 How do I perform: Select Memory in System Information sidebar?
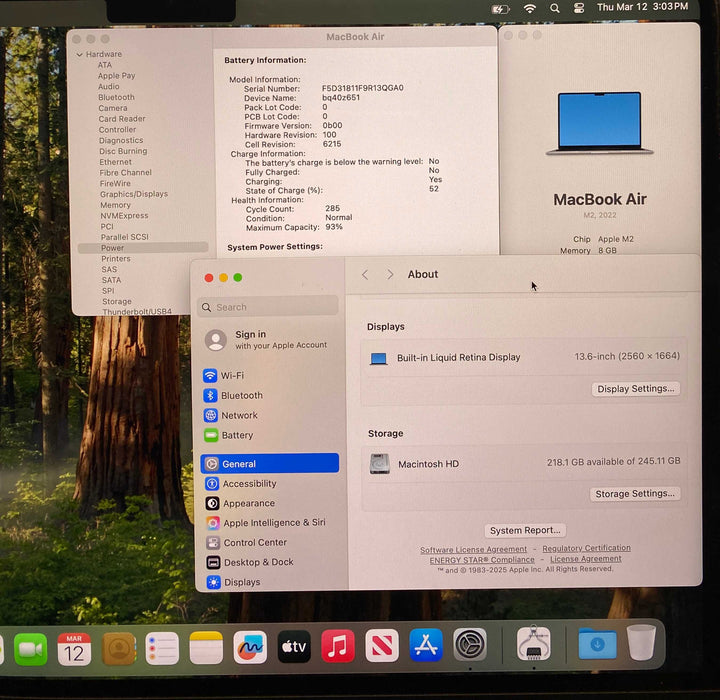point(116,205)
